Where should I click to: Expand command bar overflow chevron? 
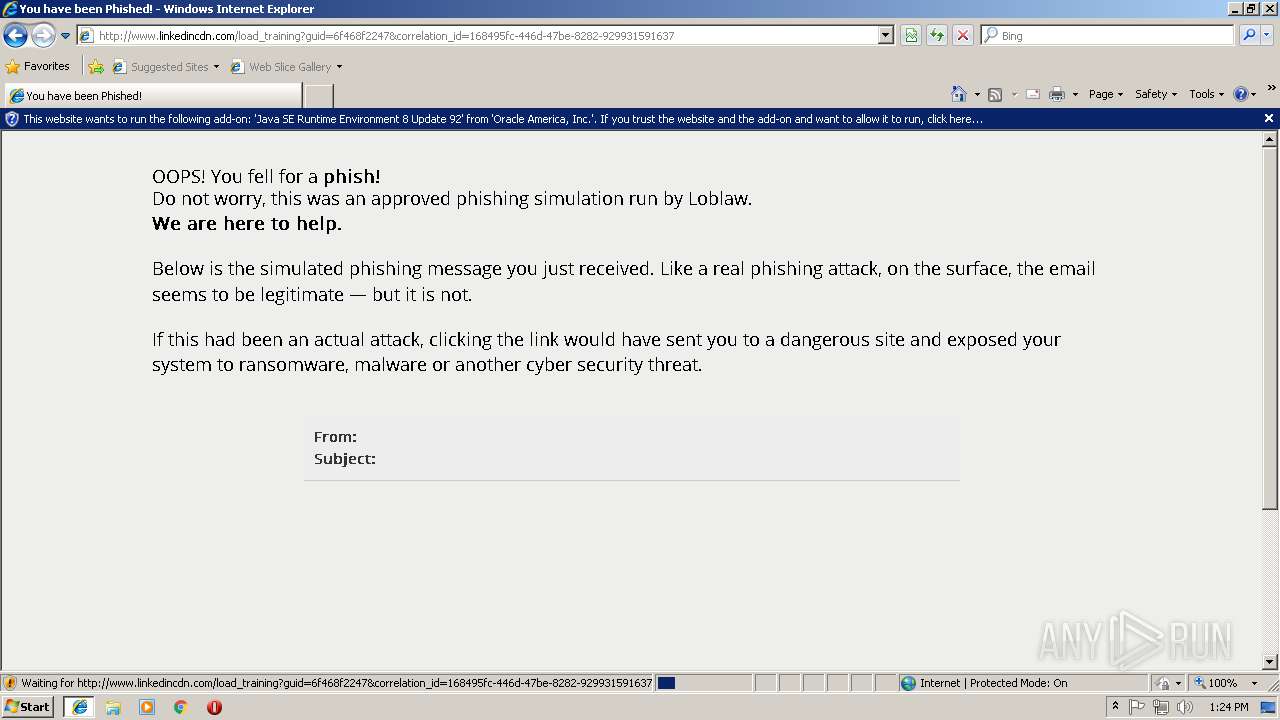coord(1272,88)
